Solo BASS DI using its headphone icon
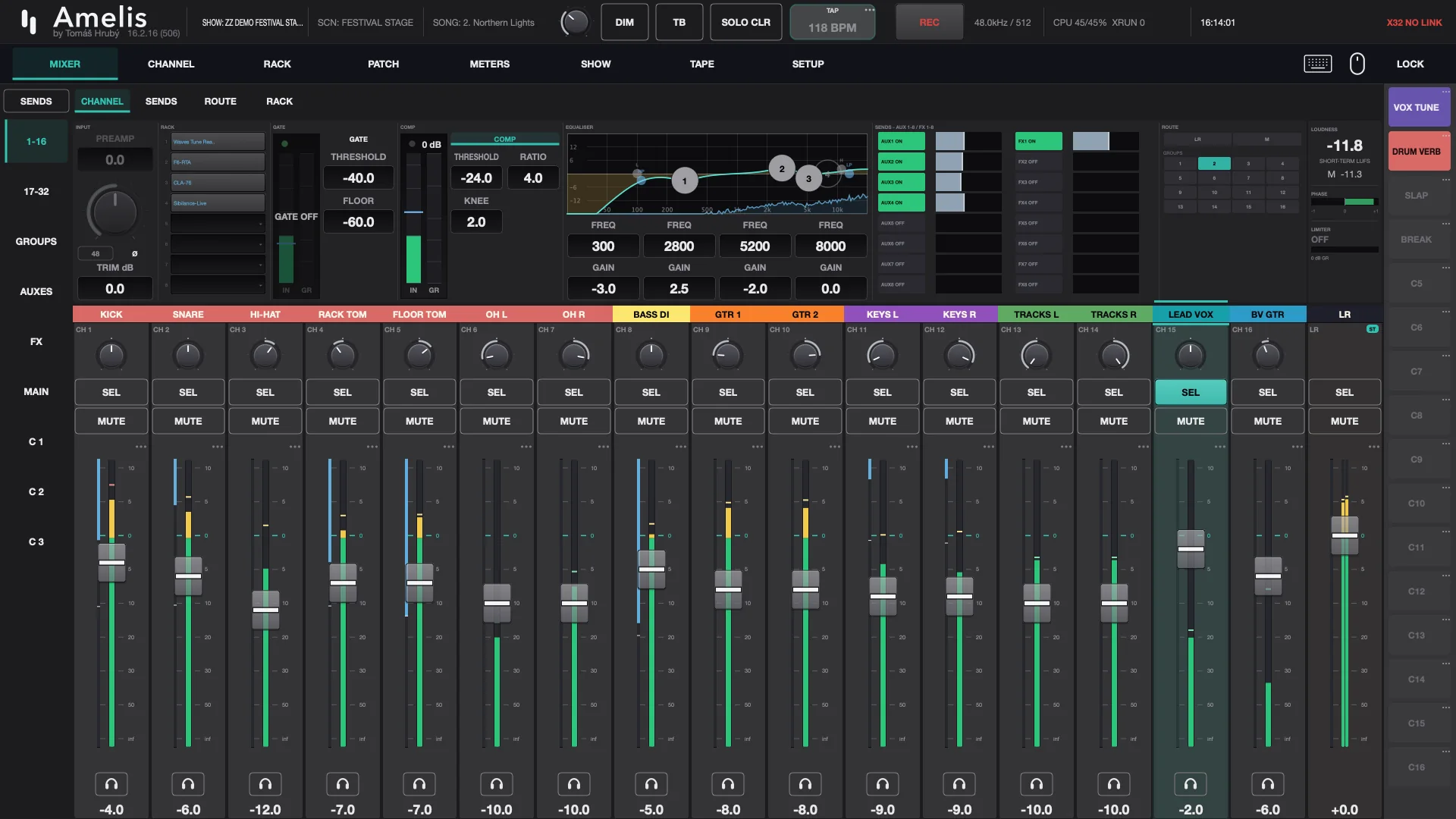This screenshot has width=1456, height=819. coord(651,783)
